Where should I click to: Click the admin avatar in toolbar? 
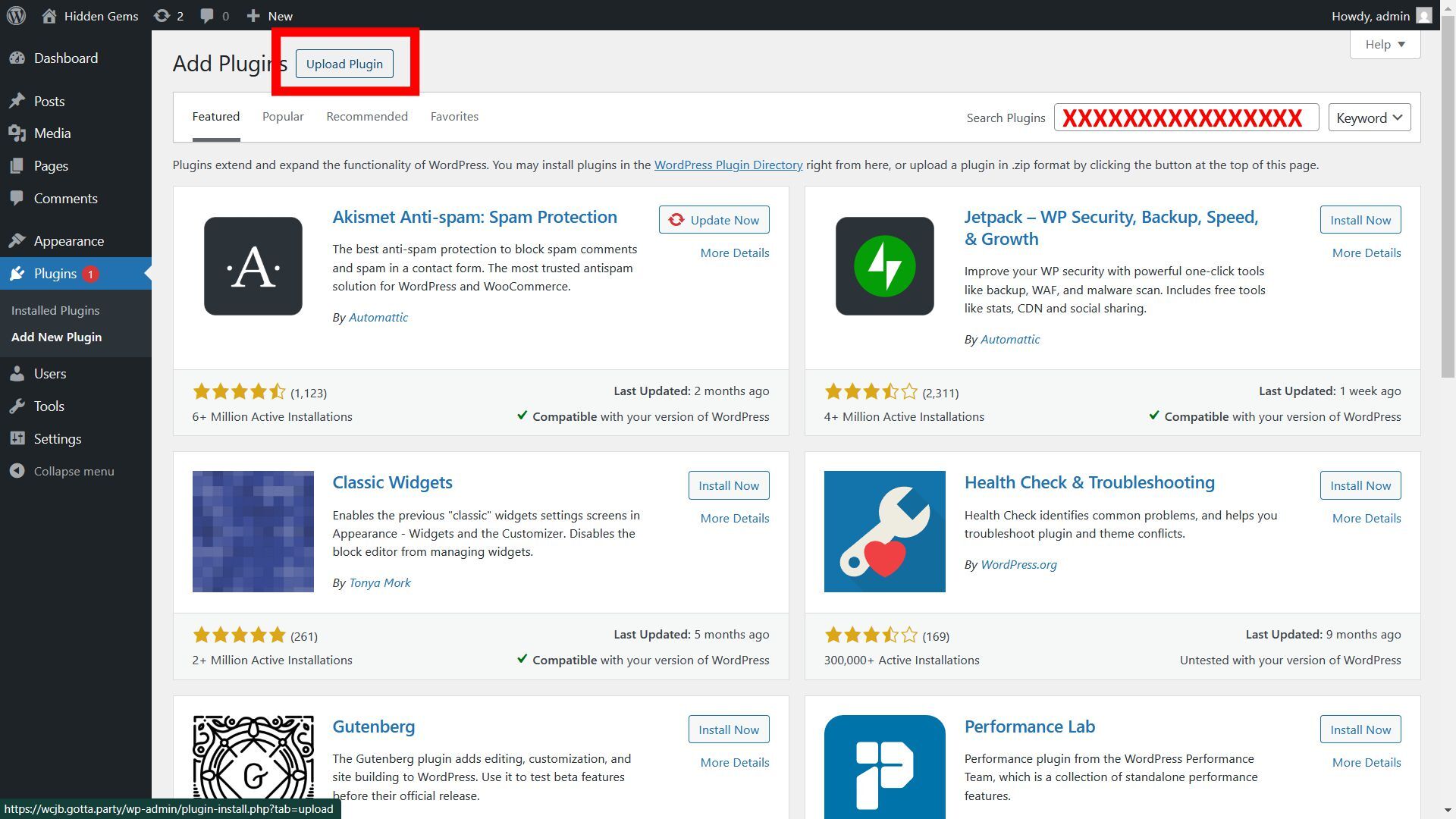tap(1424, 16)
